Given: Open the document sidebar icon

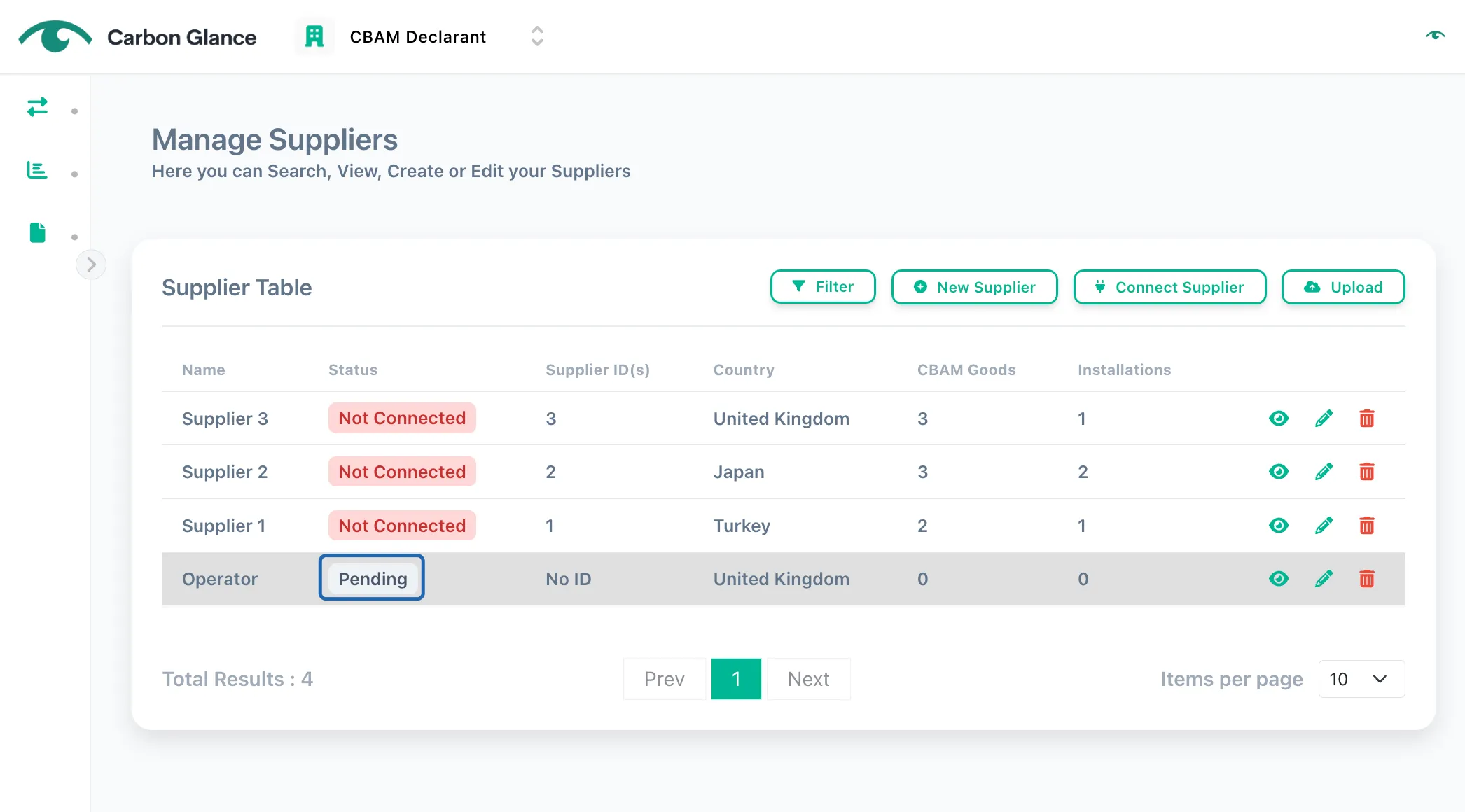Looking at the screenshot, I should pos(38,232).
